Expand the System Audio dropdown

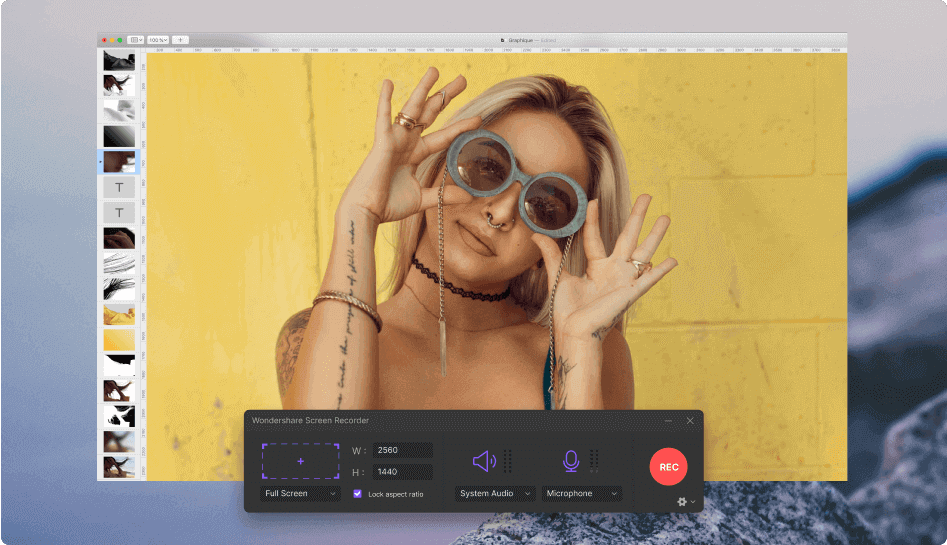click(x=495, y=494)
